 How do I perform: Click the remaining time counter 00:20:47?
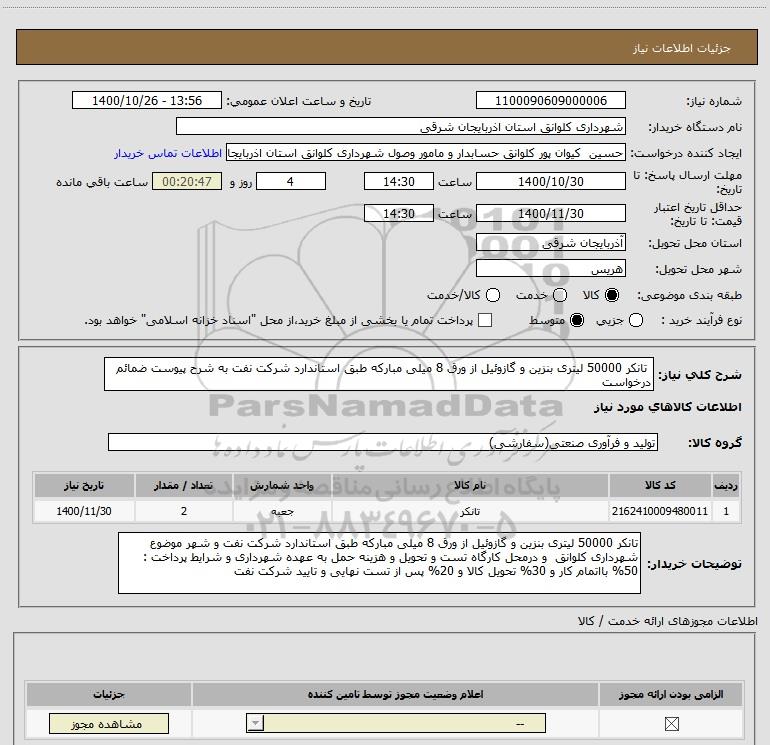coord(187,181)
